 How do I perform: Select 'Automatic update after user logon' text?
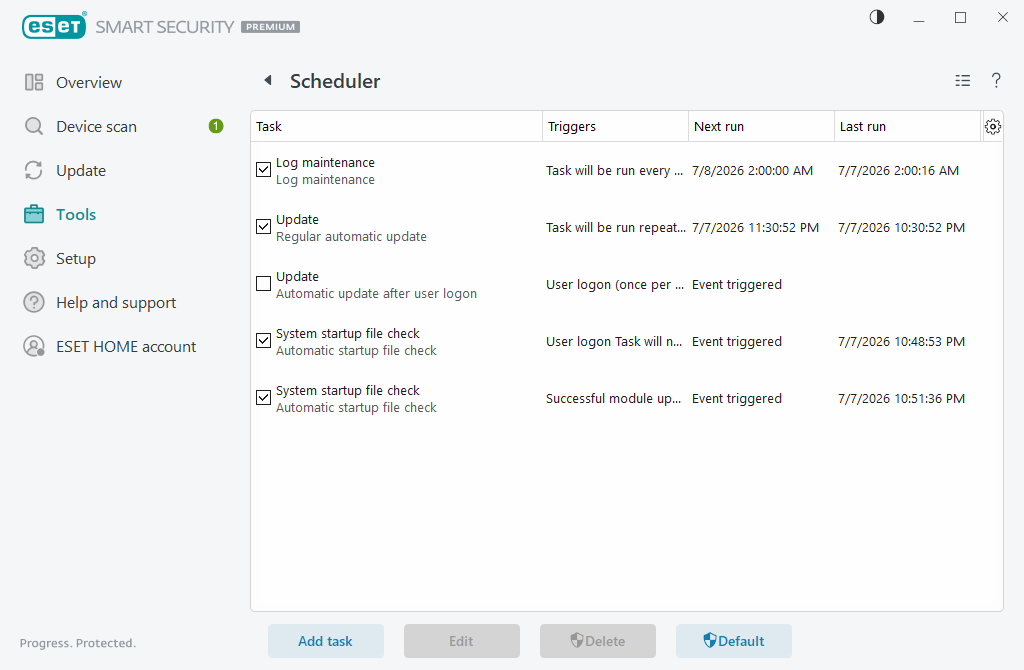pos(376,294)
